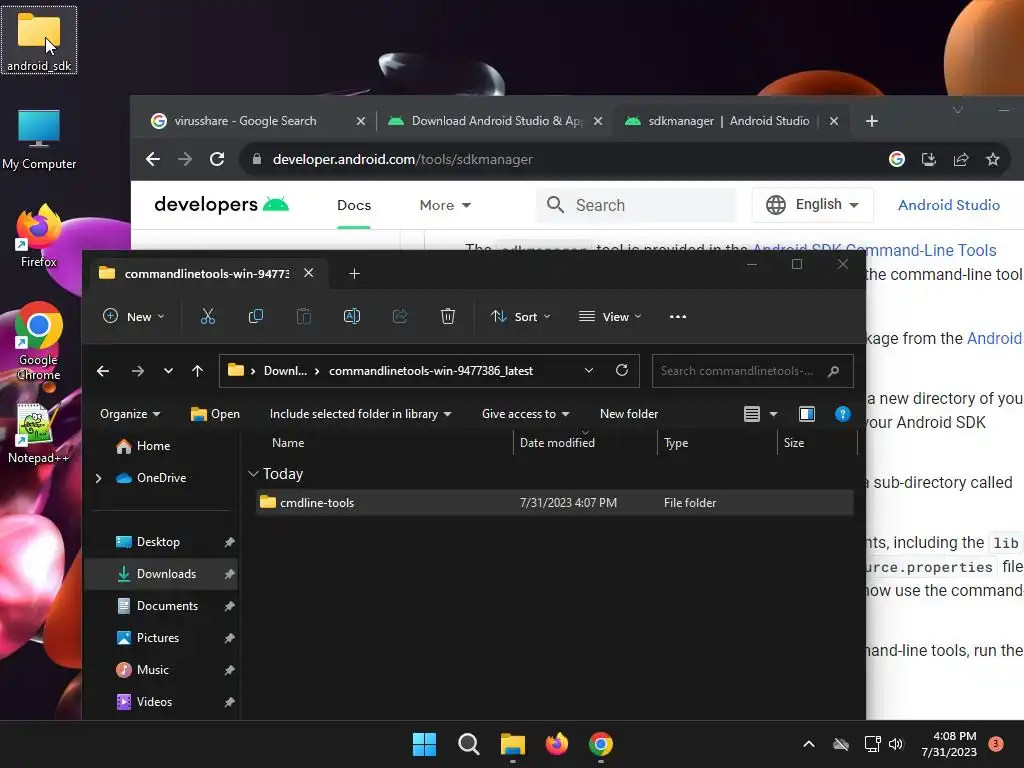
Task: Open Documents in navigation pane
Action: pyautogui.click(x=161, y=606)
